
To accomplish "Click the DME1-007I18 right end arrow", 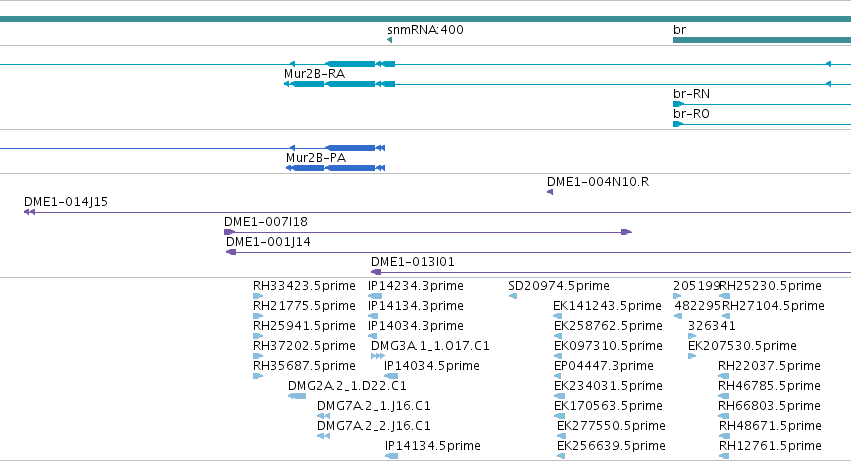I will pyautogui.click(x=626, y=232).
